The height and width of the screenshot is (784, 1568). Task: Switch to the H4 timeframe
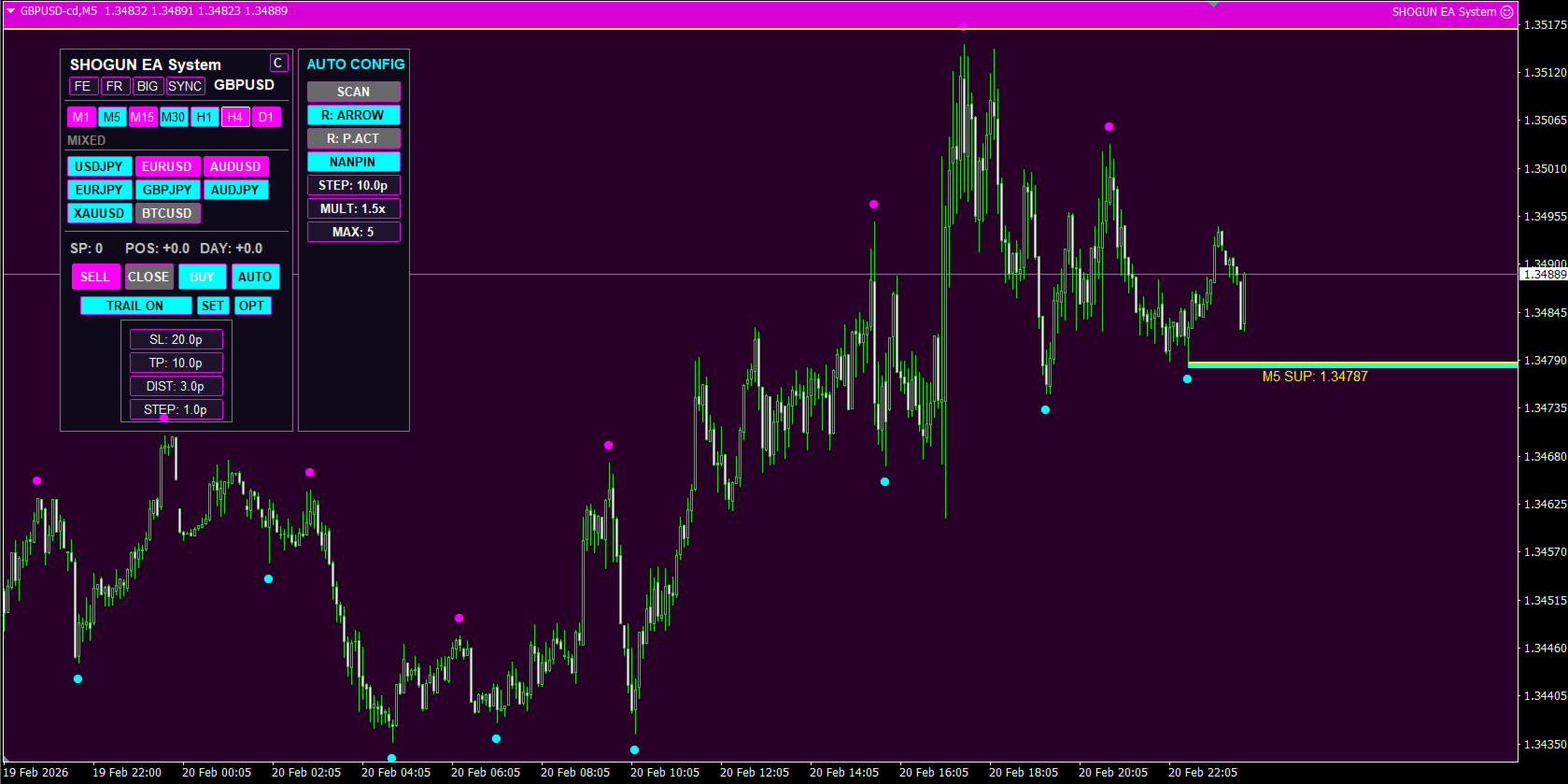pyautogui.click(x=235, y=117)
